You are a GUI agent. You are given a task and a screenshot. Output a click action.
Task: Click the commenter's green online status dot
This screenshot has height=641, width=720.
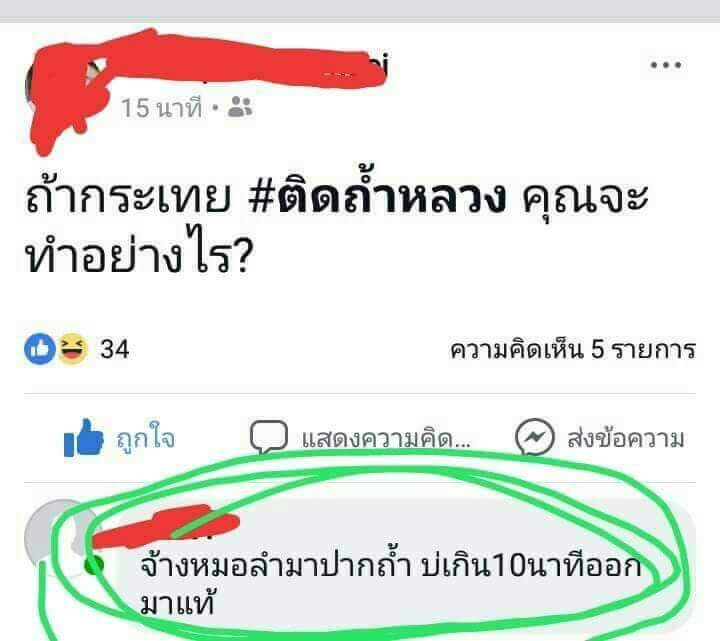tap(95, 565)
